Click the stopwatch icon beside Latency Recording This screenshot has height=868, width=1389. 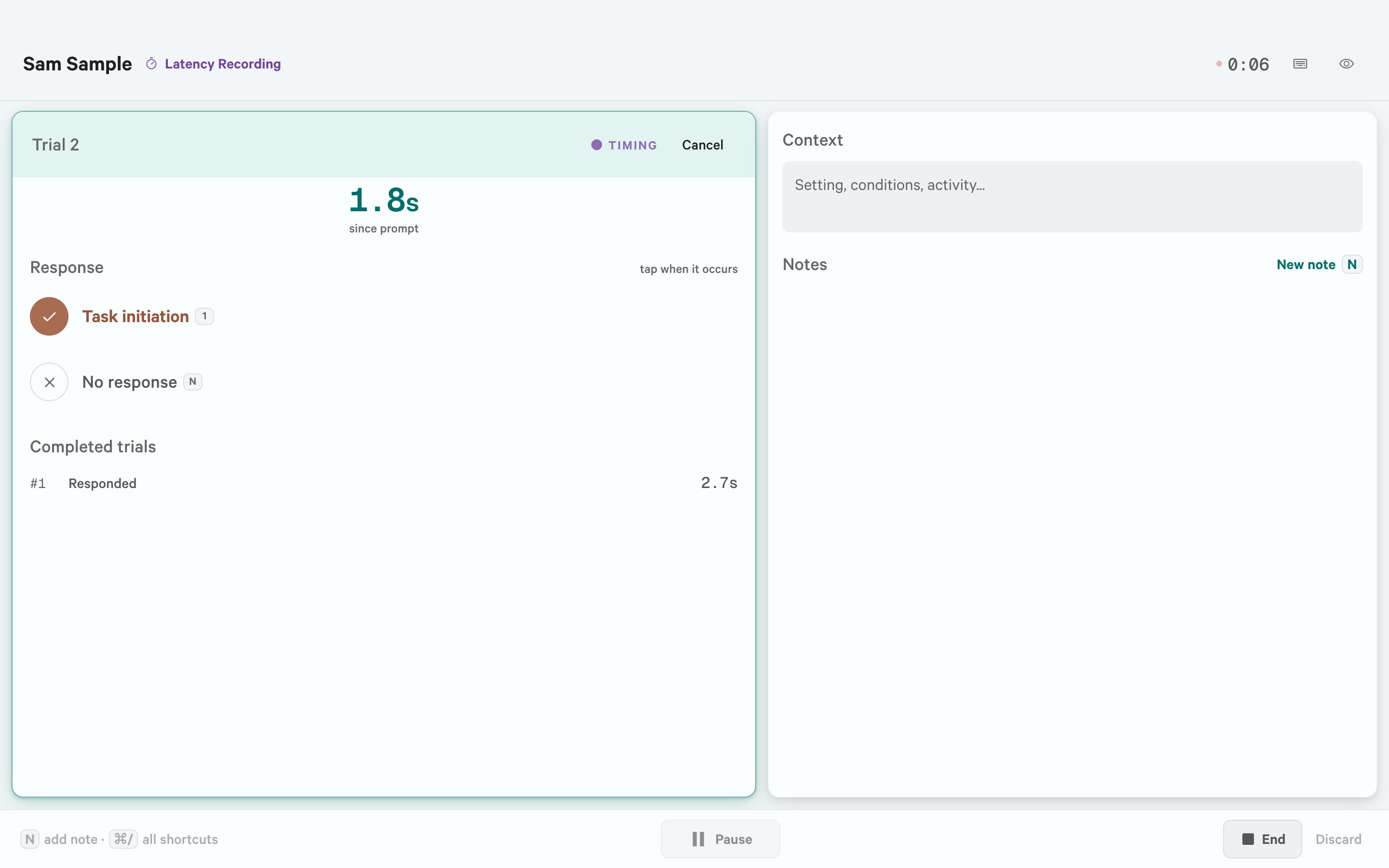(151, 64)
